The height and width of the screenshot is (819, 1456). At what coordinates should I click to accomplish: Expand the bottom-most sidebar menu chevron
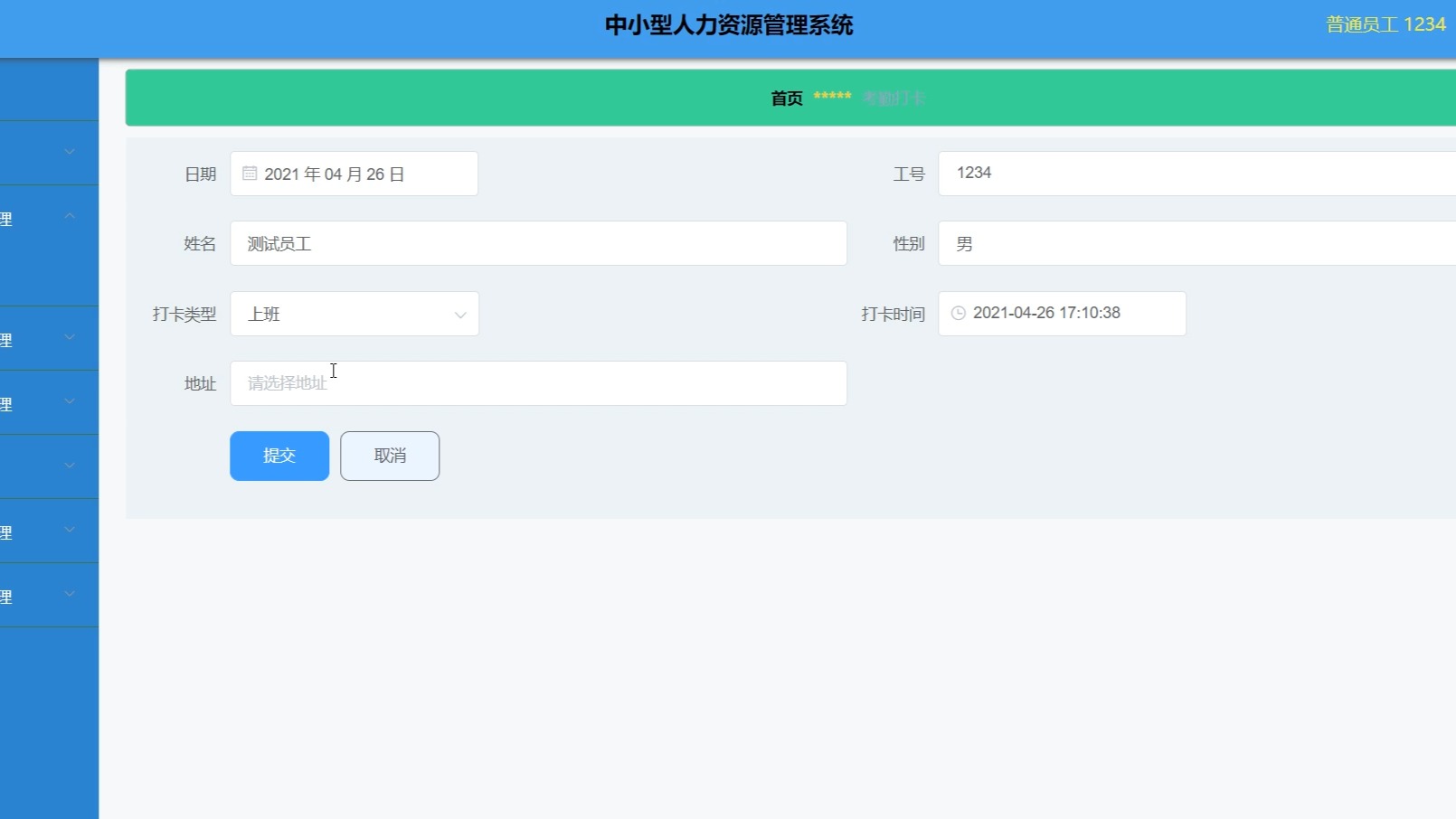click(70, 594)
